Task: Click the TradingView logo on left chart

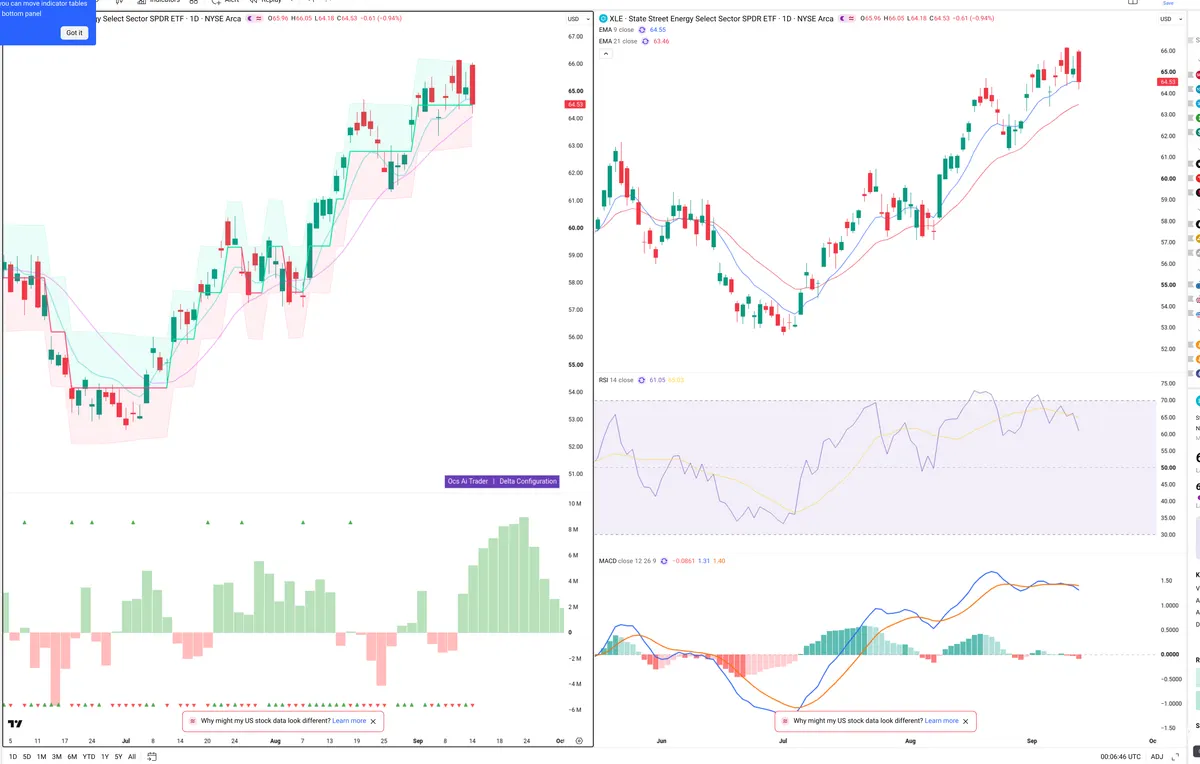Action: tap(15, 723)
